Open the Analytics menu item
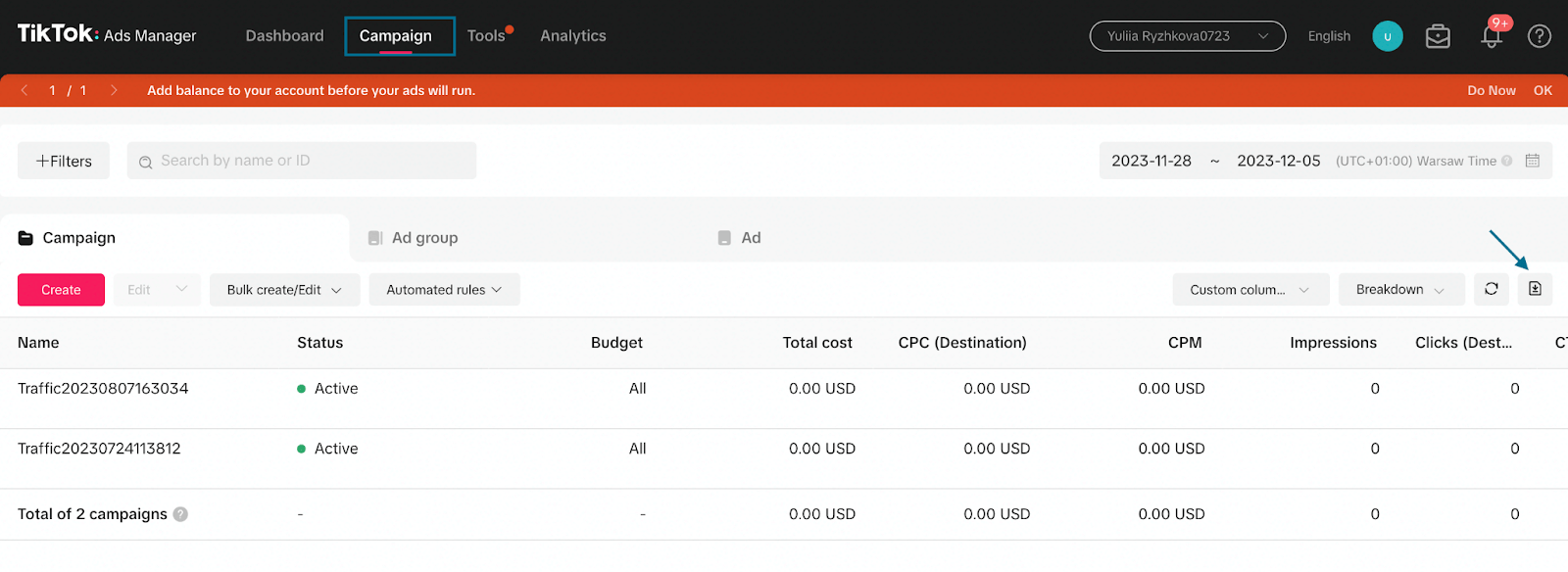The height and width of the screenshot is (572, 1568). tap(573, 36)
